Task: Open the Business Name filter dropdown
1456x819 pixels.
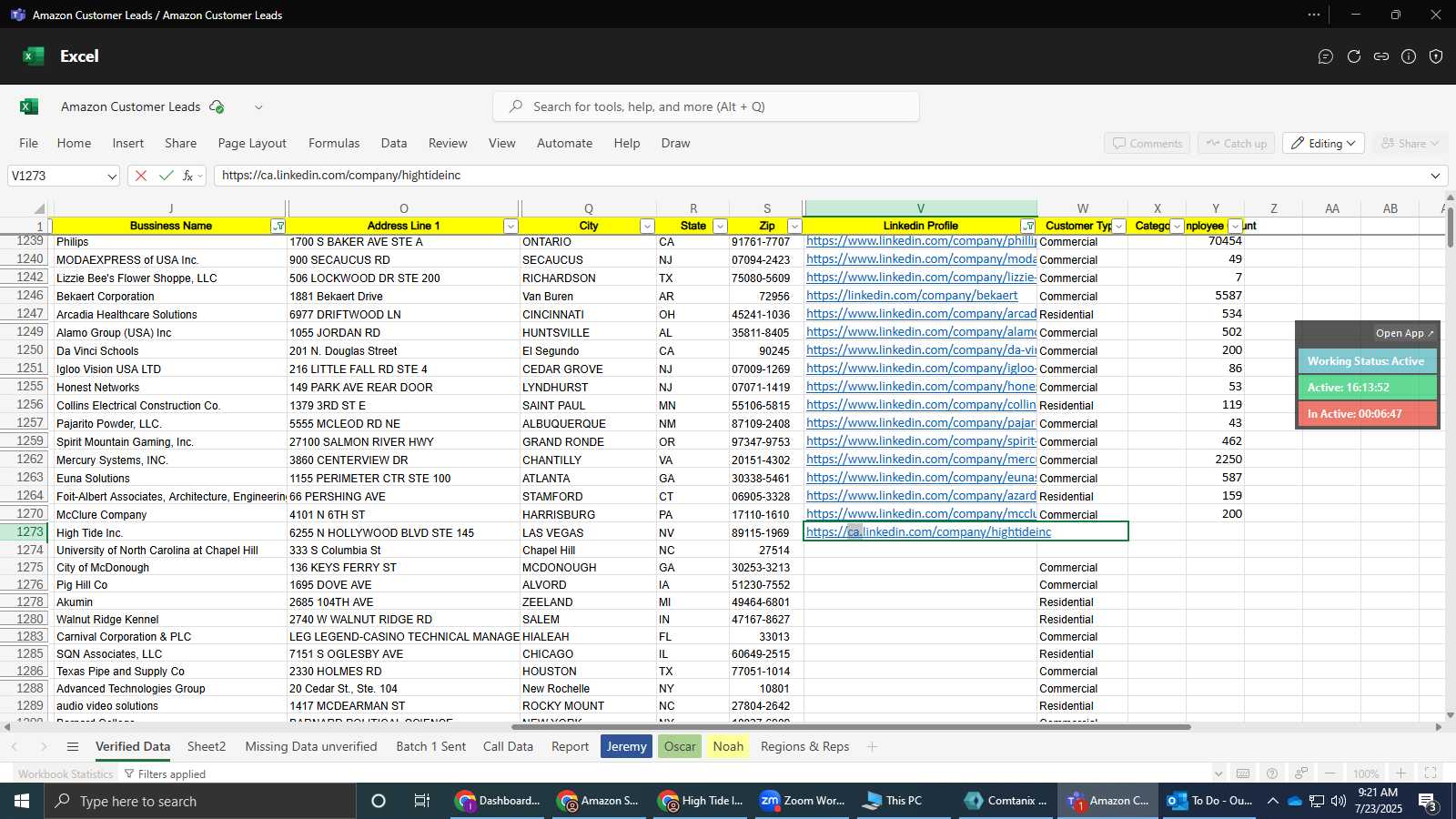Action: click(278, 227)
